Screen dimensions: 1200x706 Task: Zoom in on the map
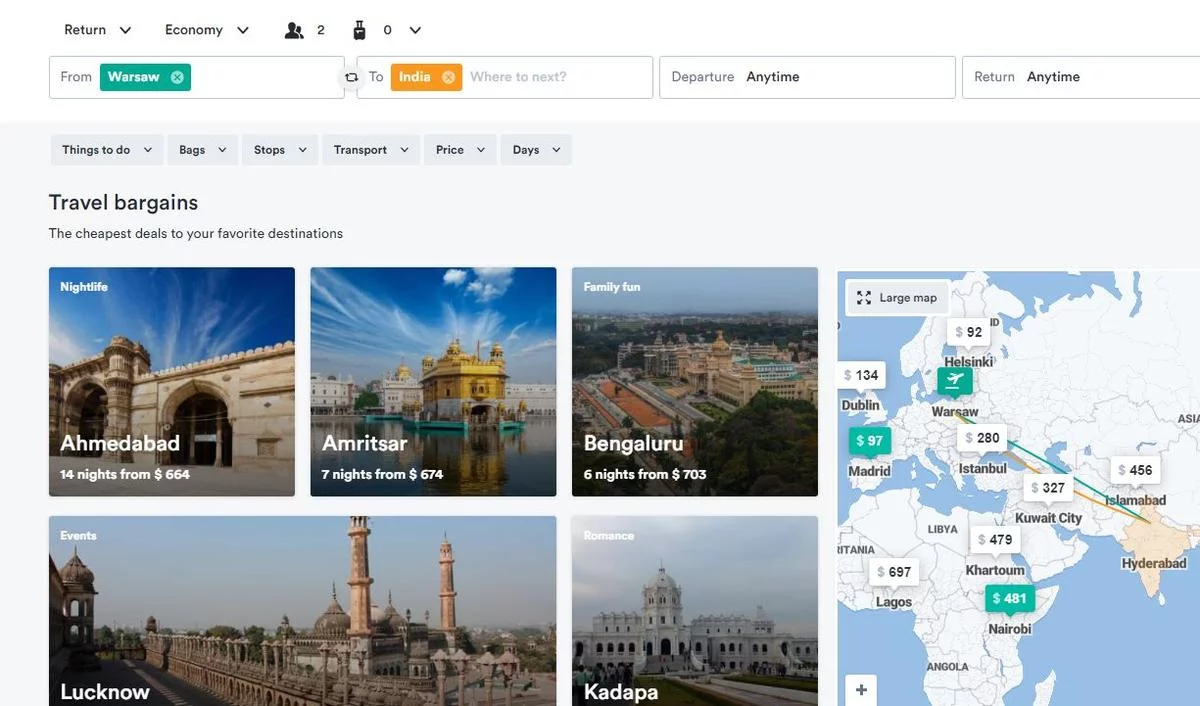point(861,689)
